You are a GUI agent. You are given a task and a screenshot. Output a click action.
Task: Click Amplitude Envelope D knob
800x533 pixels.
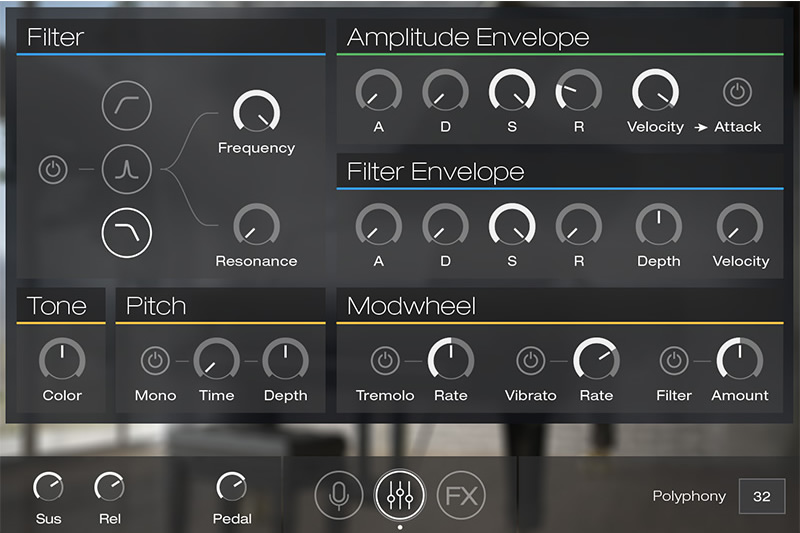tap(445, 92)
